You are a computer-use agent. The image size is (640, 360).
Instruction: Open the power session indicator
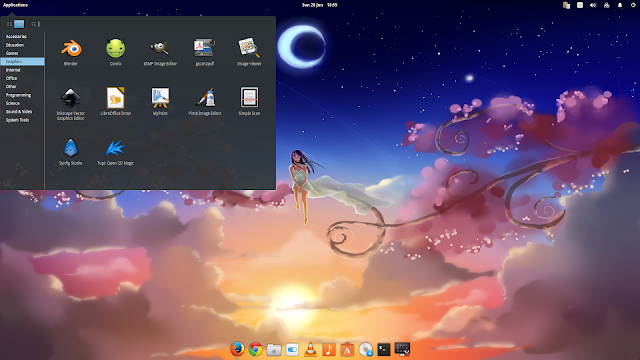click(633, 5)
